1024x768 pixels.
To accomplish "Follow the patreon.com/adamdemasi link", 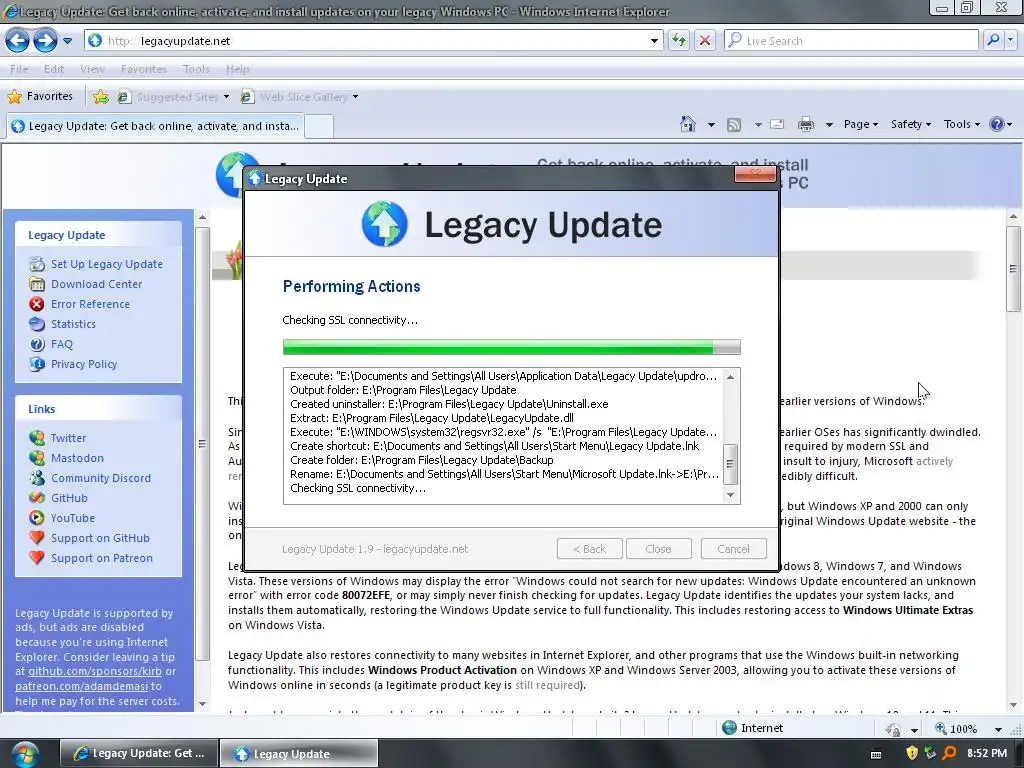I will tap(82, 686).
